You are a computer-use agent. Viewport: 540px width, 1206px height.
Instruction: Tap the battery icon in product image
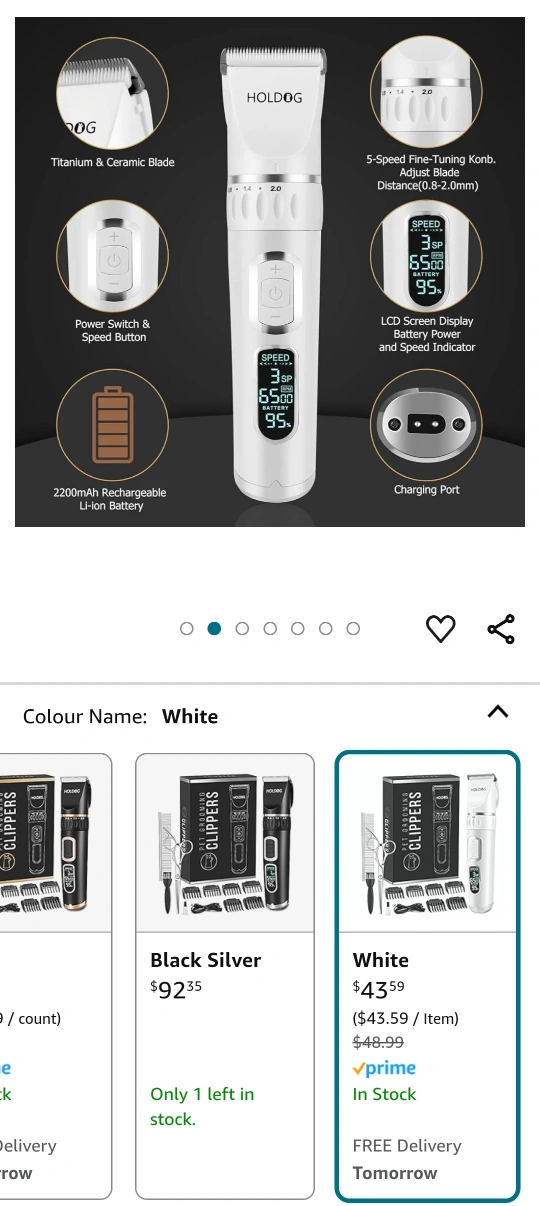coord(112,426)
